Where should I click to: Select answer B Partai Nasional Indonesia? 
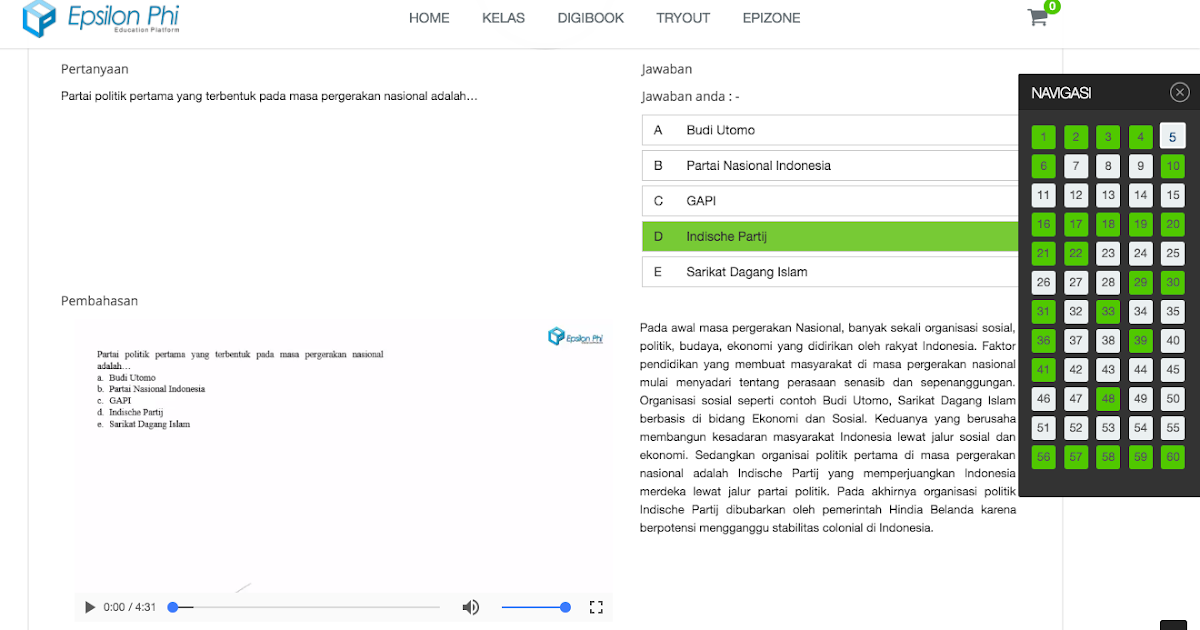click(830, 166)
